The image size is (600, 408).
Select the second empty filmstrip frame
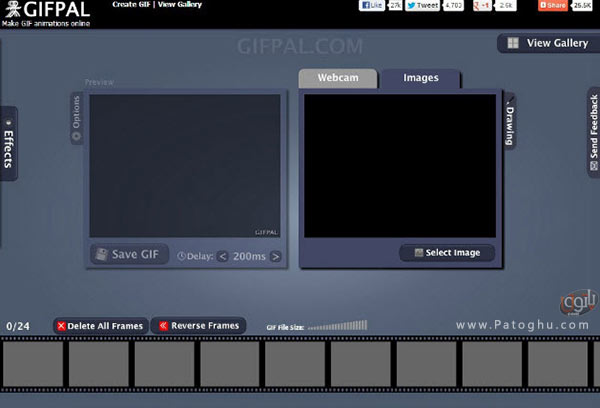pyautogui.click(x=99, y=364)
